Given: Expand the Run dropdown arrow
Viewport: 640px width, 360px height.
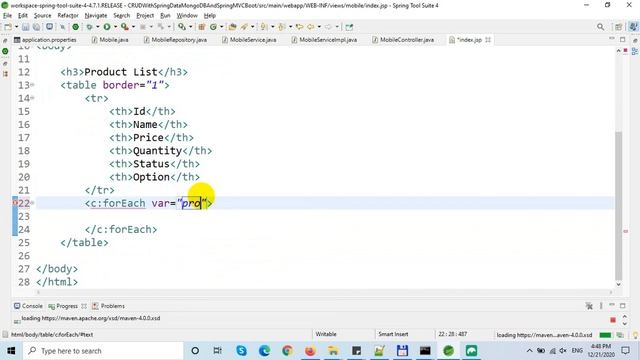Looking at the screenshot, I should [116, 27].
